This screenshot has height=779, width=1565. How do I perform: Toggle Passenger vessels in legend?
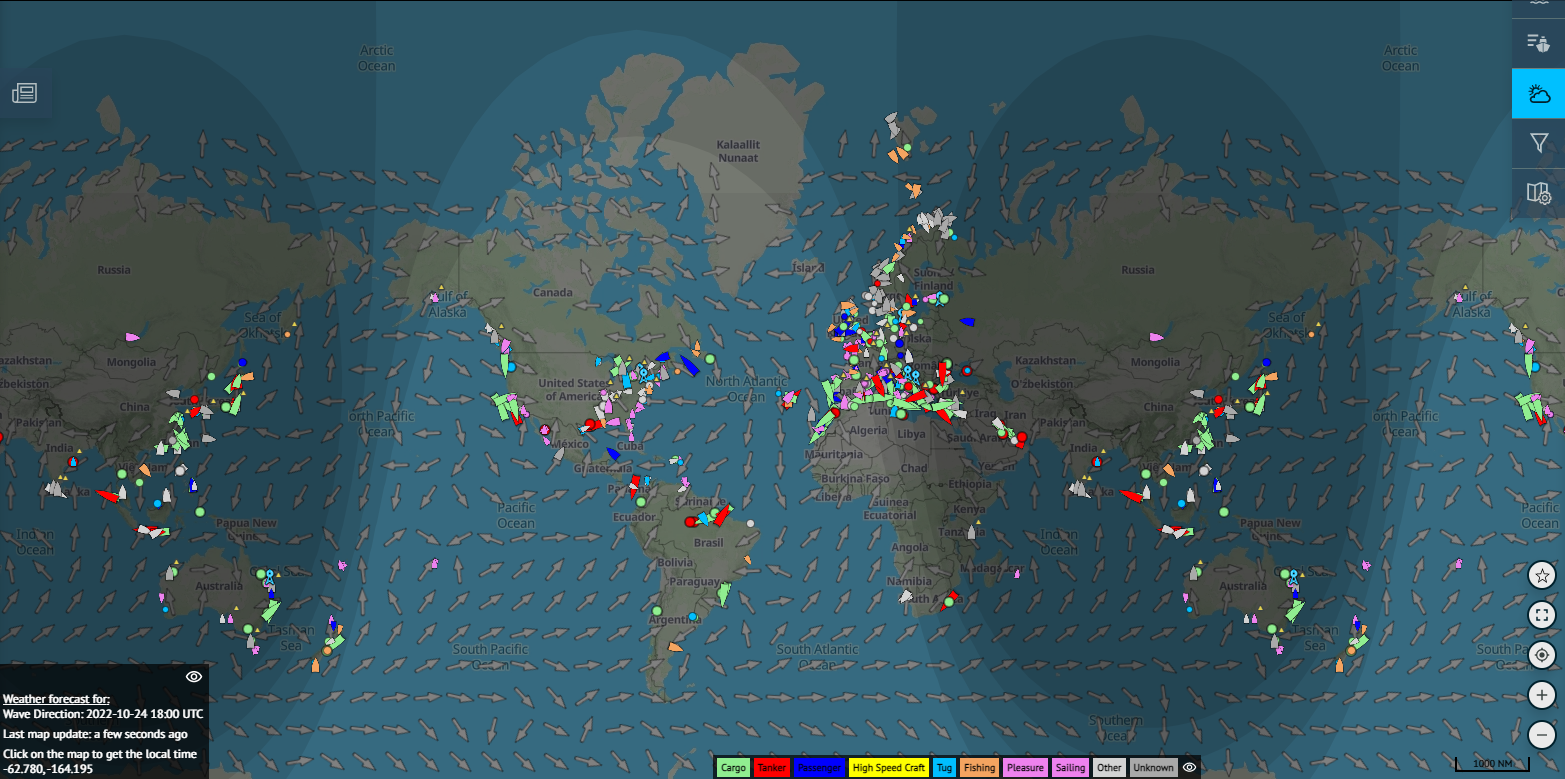click(x=819, y=768)
